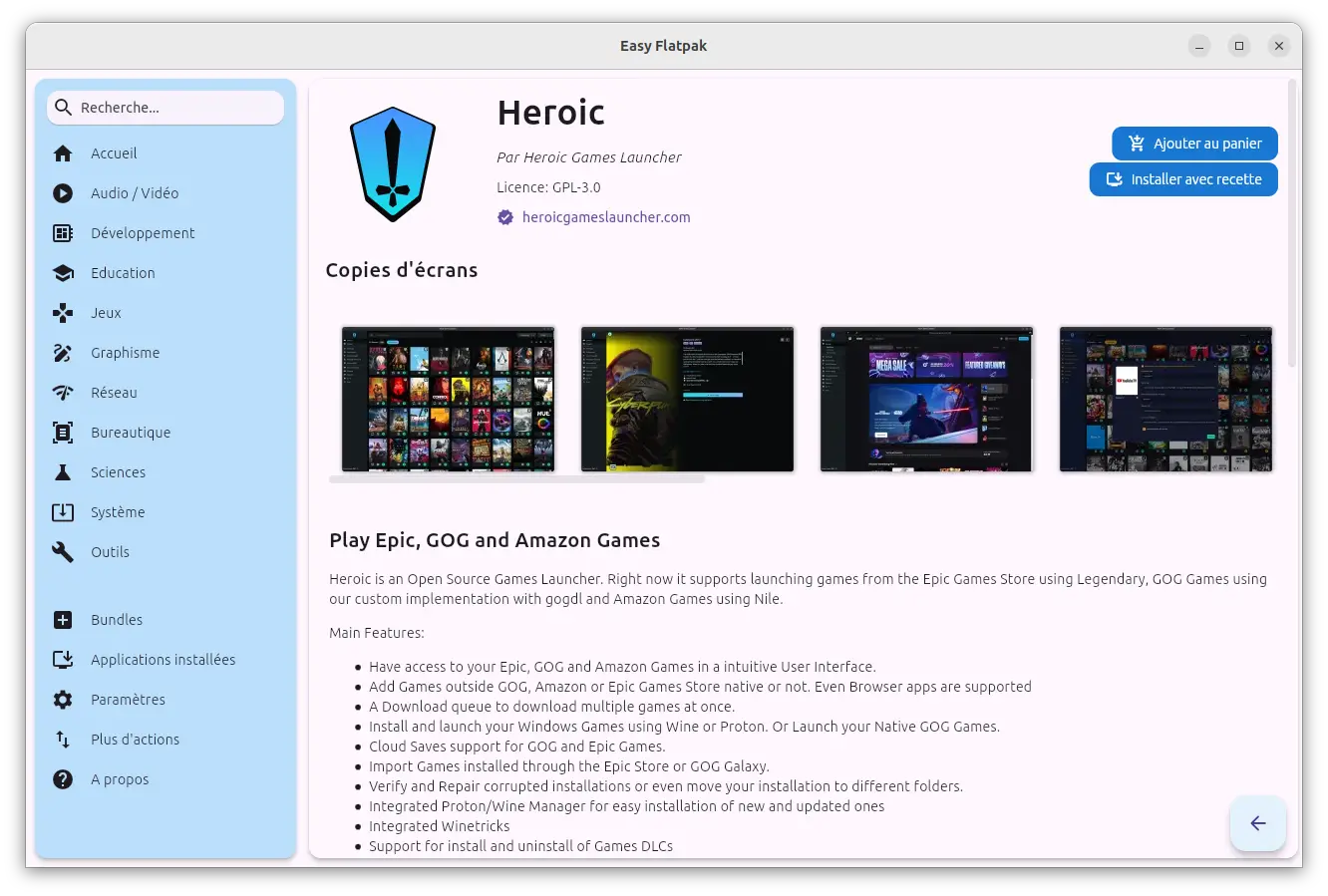Visit the heroicgameslauncher.com link
The width and height of the screenshot is (1328, 896).
pyautogui.click(x=606, y=217)
